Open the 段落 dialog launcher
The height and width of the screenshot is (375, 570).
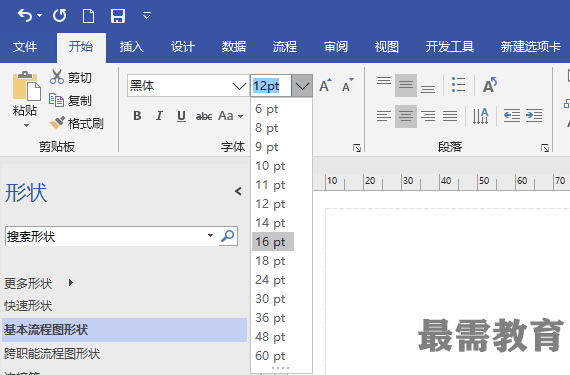(545, 148)
